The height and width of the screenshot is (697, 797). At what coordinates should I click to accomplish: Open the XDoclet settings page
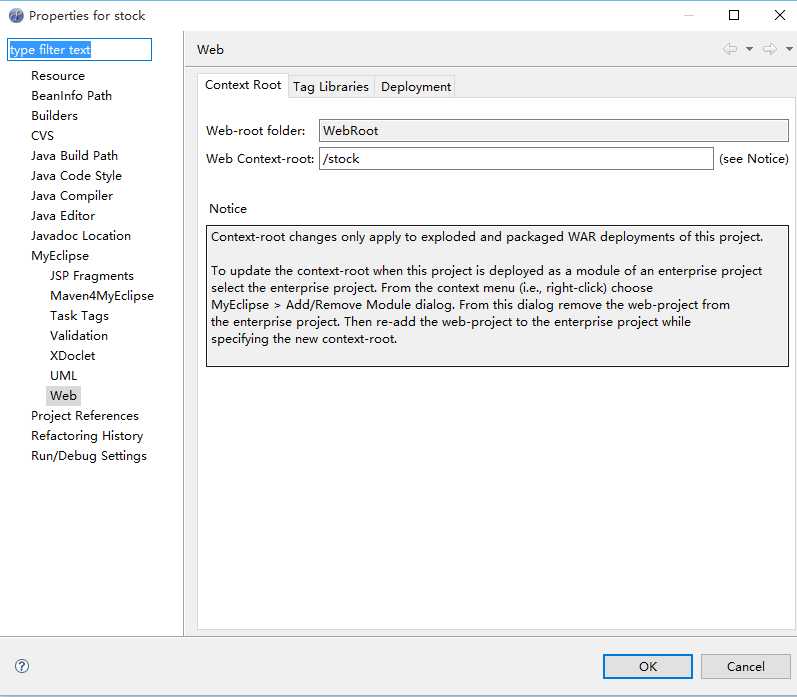pos(73,356)
